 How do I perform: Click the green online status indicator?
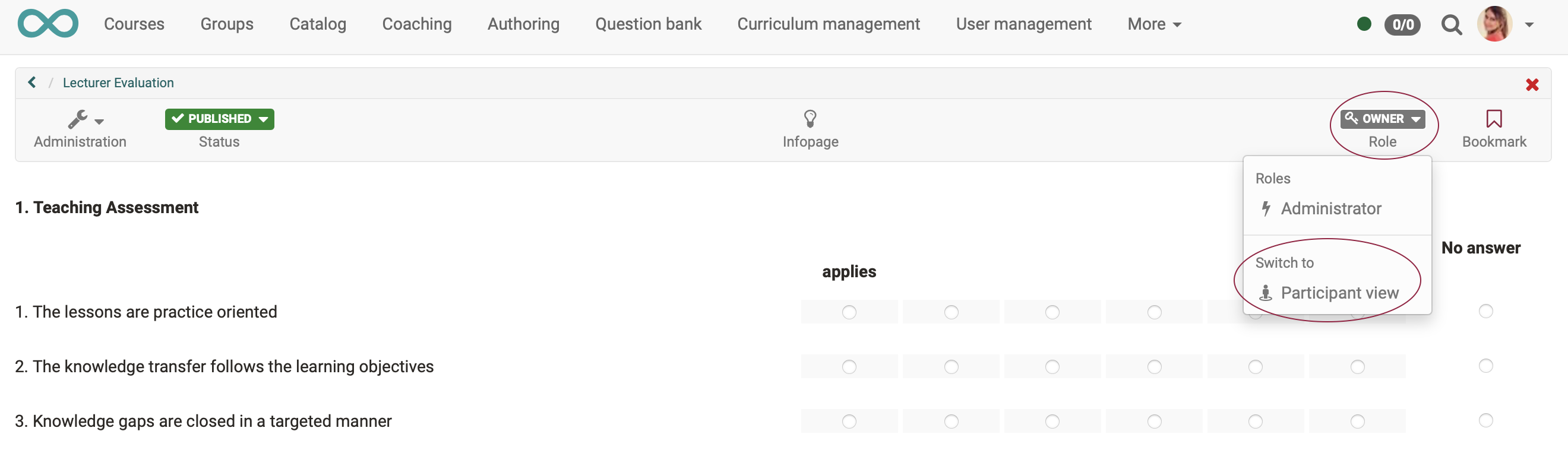pyautogui.click(x=1364, y=24)
